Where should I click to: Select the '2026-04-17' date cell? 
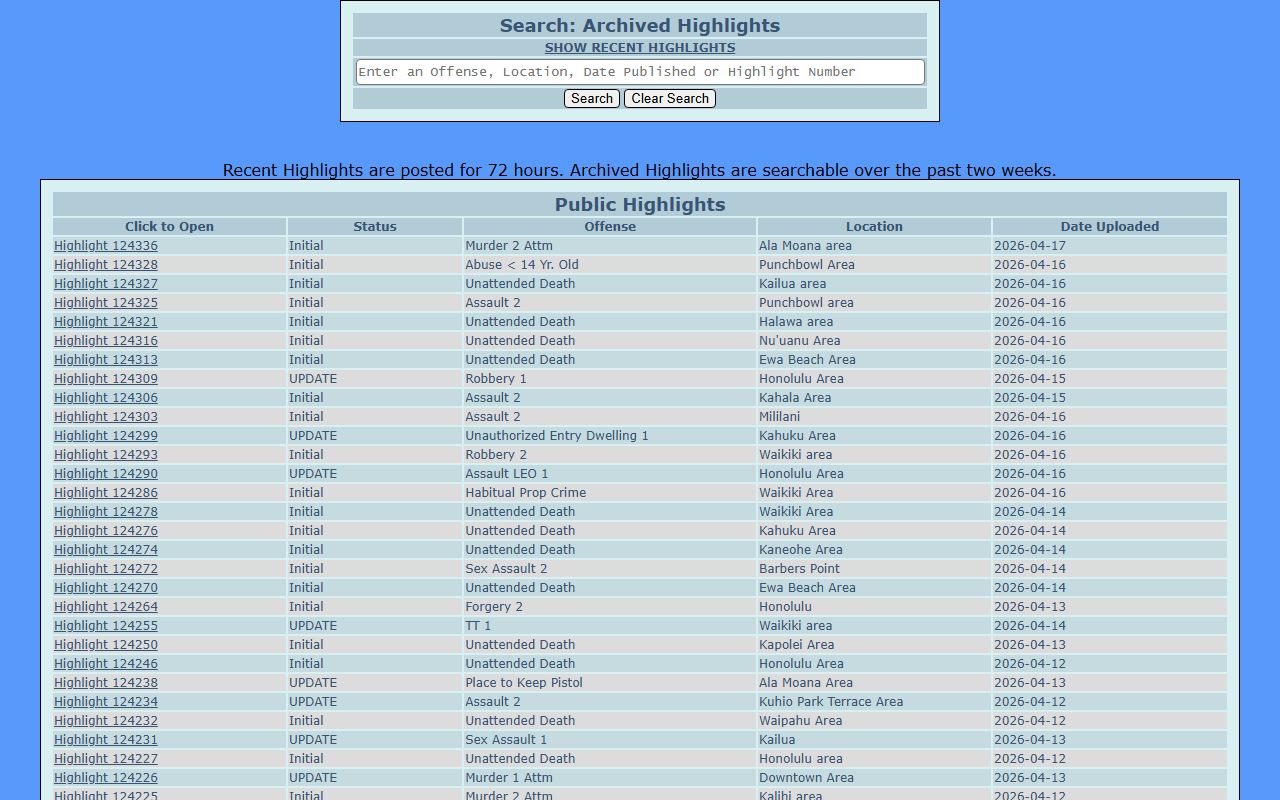[1110, 246]
